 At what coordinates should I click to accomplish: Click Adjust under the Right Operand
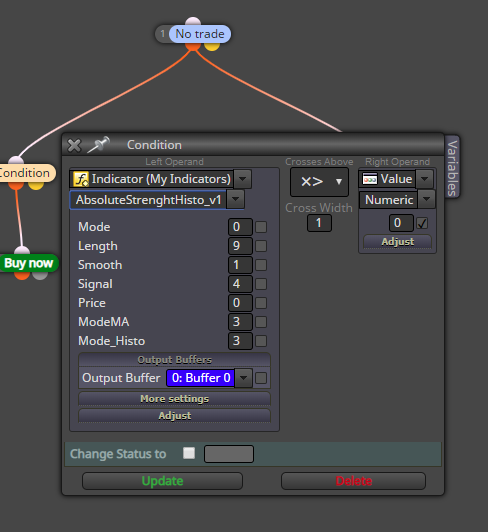397,242
